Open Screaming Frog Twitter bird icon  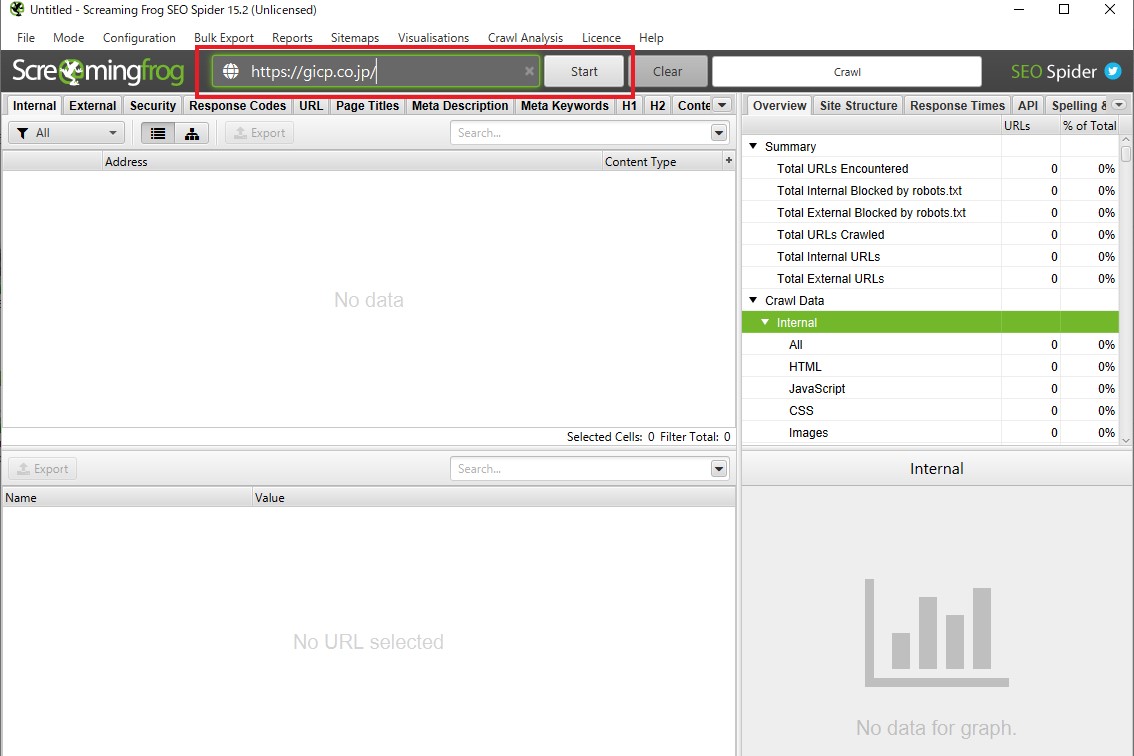point(1112,71)
